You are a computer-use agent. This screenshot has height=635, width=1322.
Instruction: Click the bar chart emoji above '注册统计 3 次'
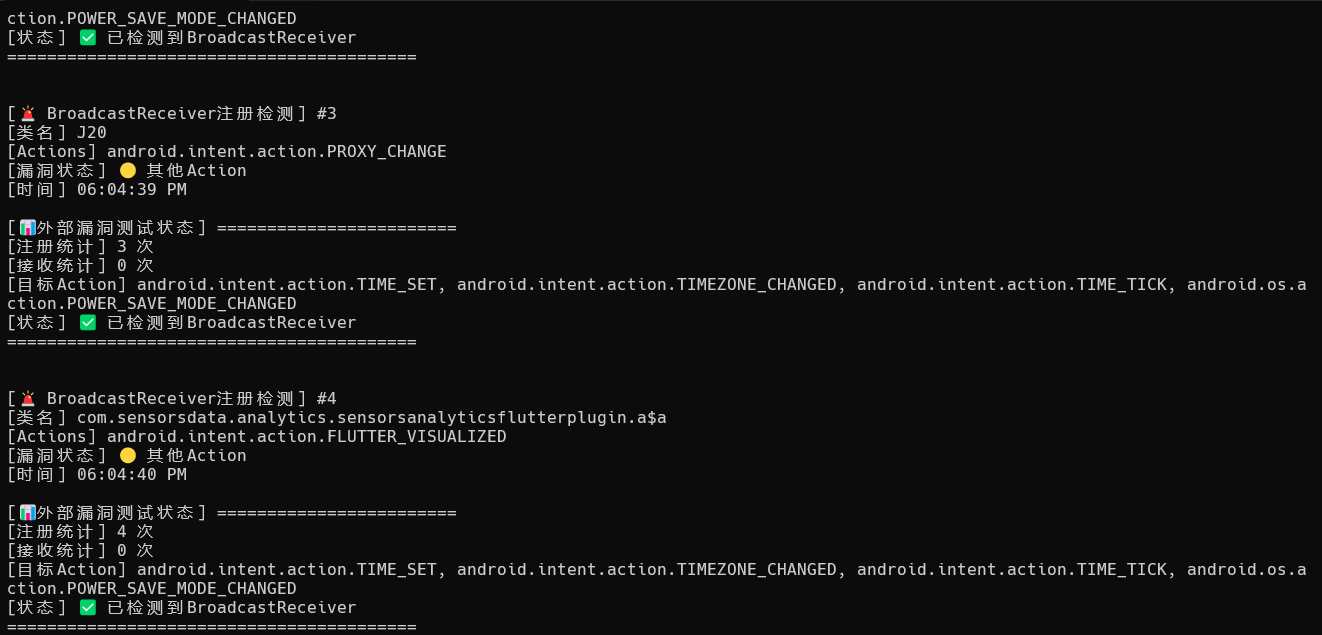pyautogui.click(x=28, y=227)
